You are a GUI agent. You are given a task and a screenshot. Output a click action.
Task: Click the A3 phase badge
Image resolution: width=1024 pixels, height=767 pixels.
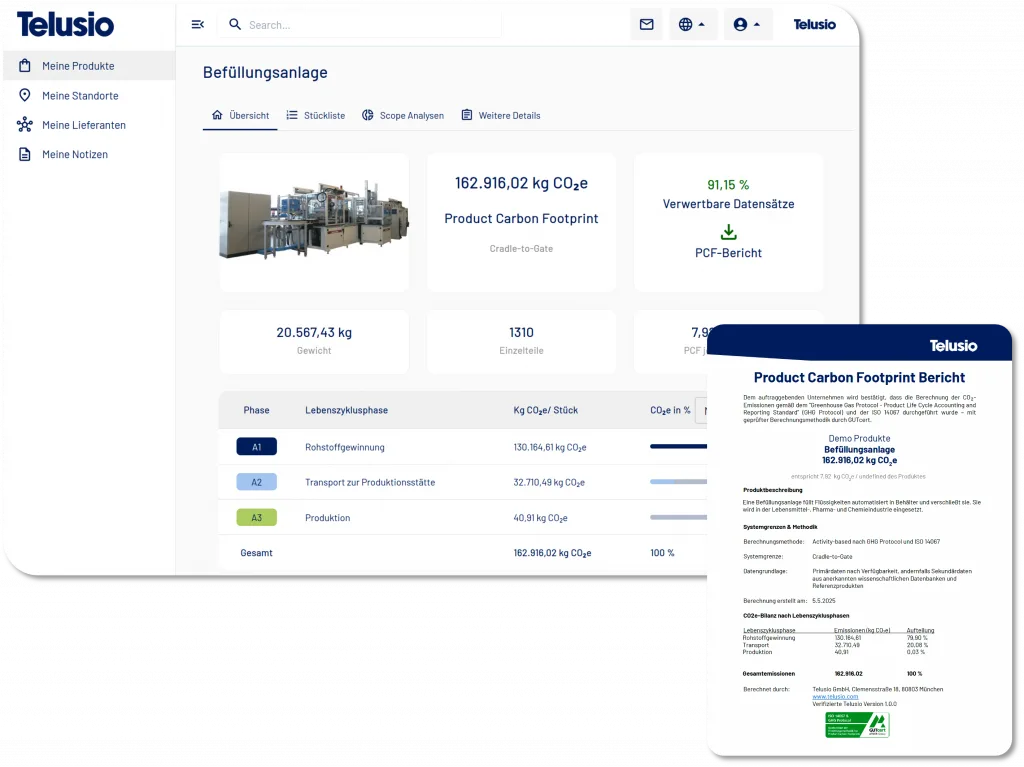tap(257, 517)
